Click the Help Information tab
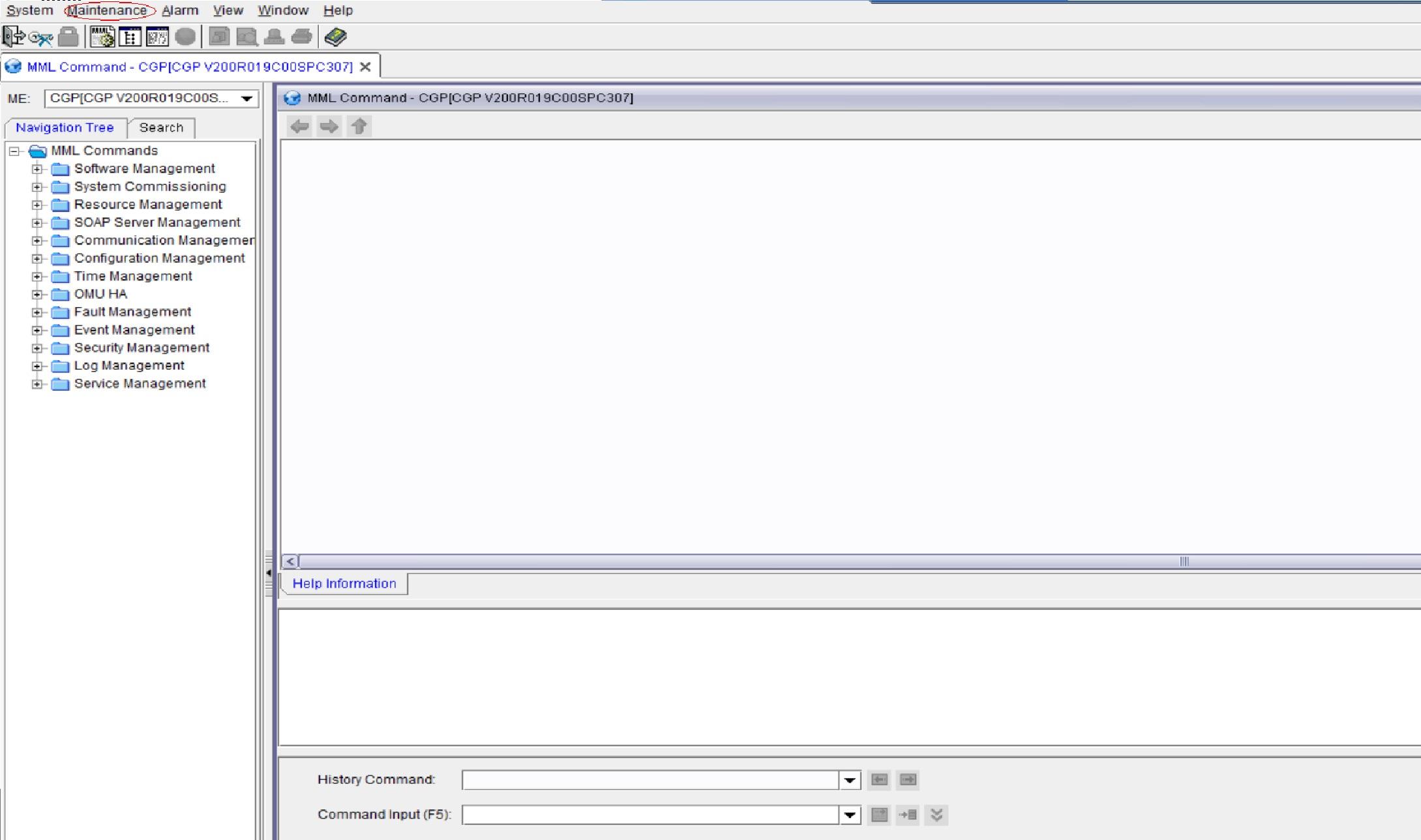Viewport: 1421px width, 840px height. click(344, 583)
